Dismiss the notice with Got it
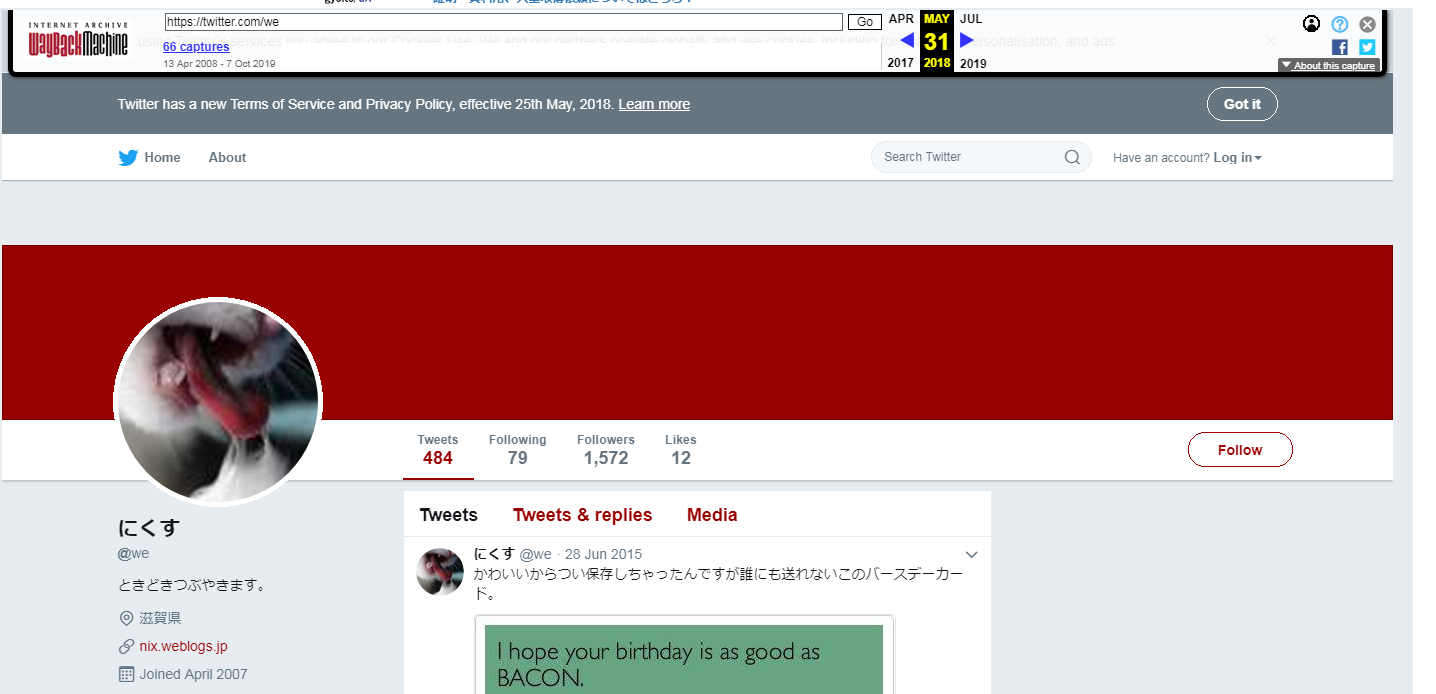Viewport: 1436px width, 694px height. (x=1242, y=104)
